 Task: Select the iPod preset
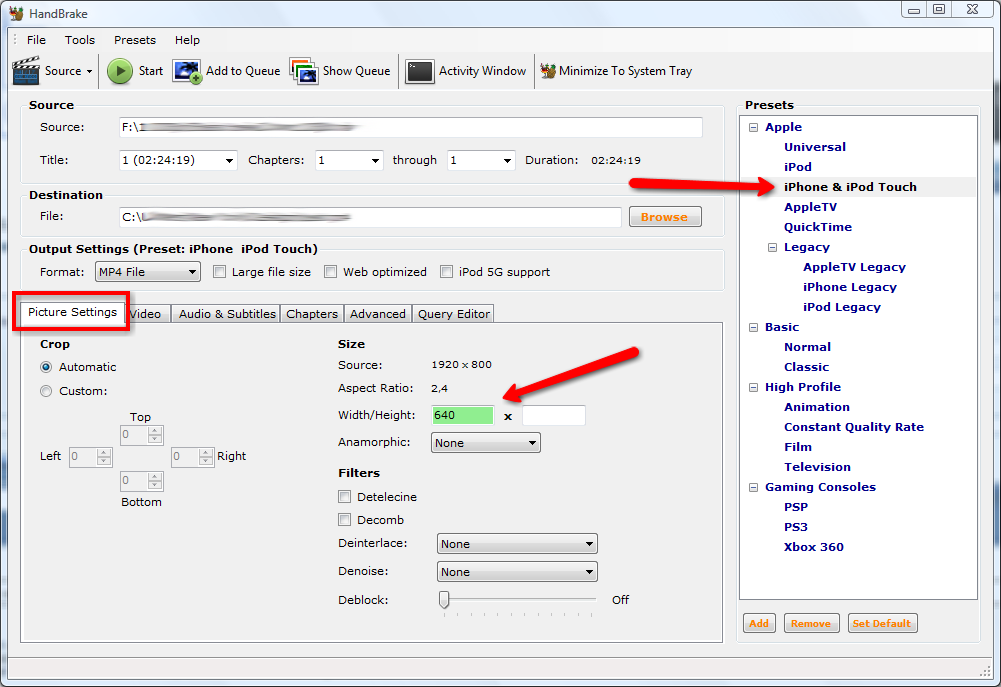tap(797, 167)
